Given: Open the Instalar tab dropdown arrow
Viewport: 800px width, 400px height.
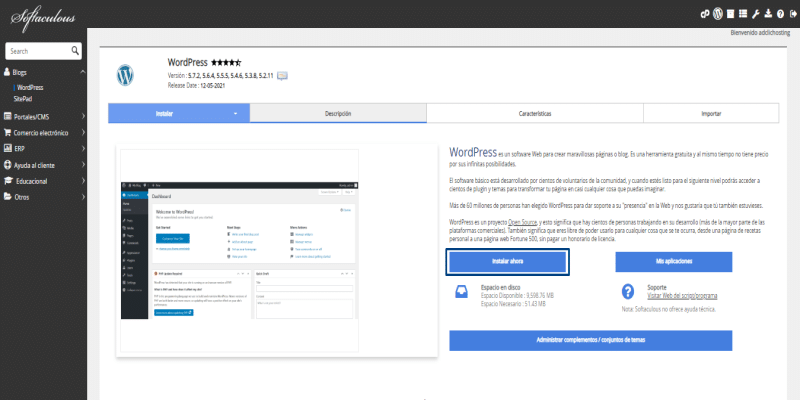Looking at the screenshot, I should tap(235, 114).
